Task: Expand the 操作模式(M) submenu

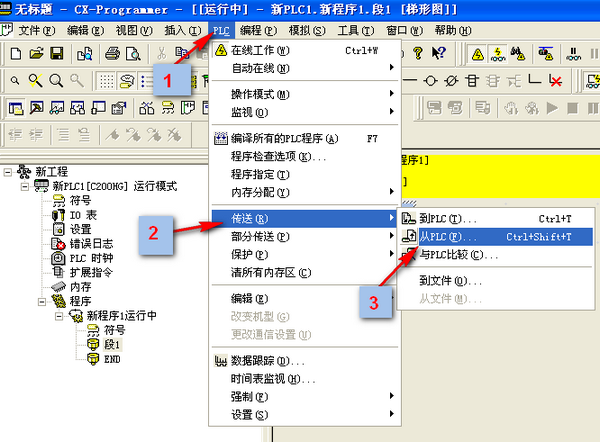Action: click(305, 94)
